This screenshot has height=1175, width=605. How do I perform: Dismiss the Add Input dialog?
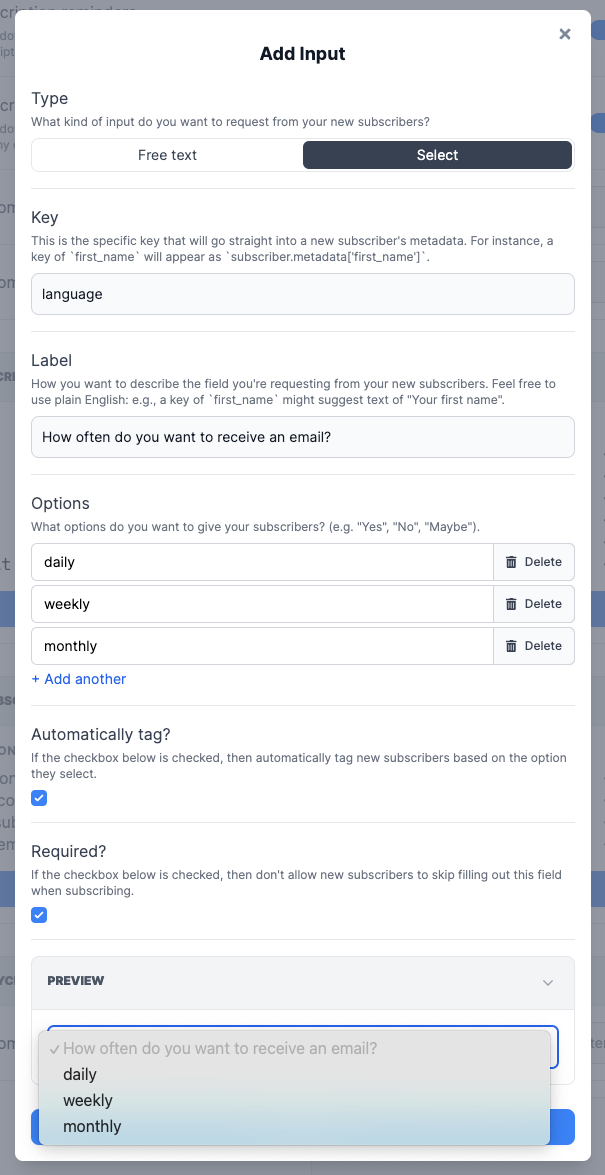point(564,33)
